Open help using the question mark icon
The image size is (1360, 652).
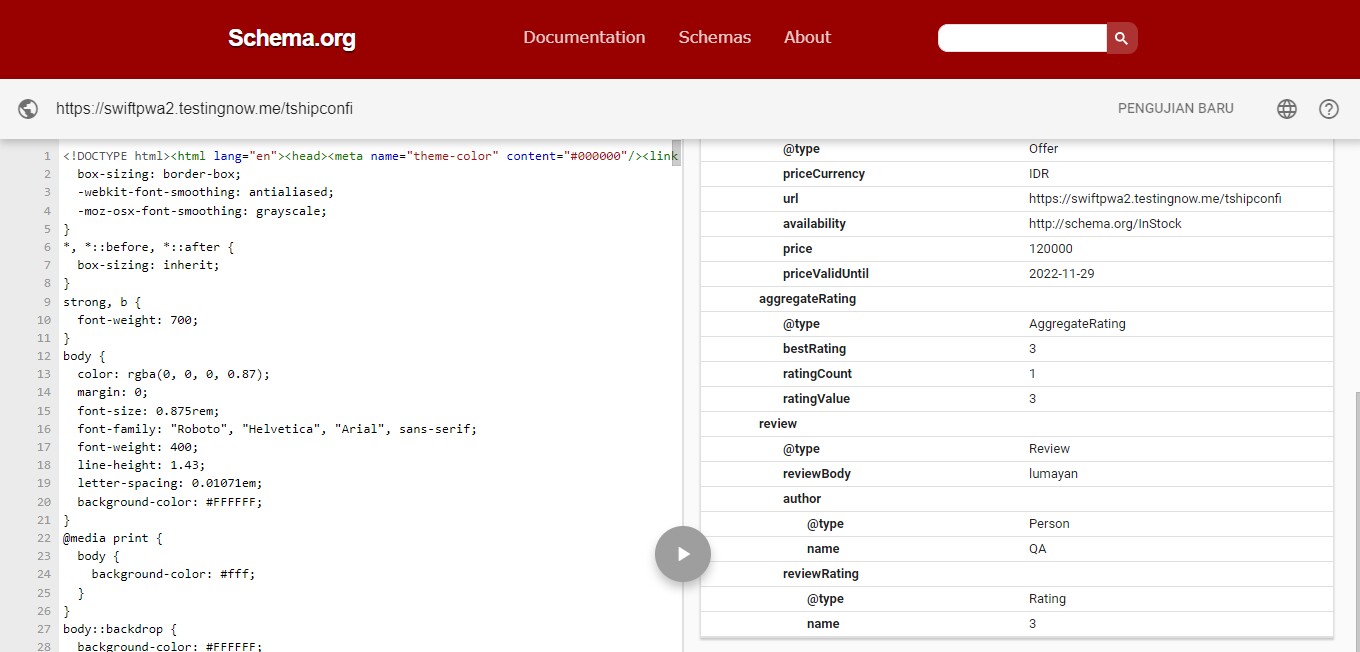[x=1329, y=109]
